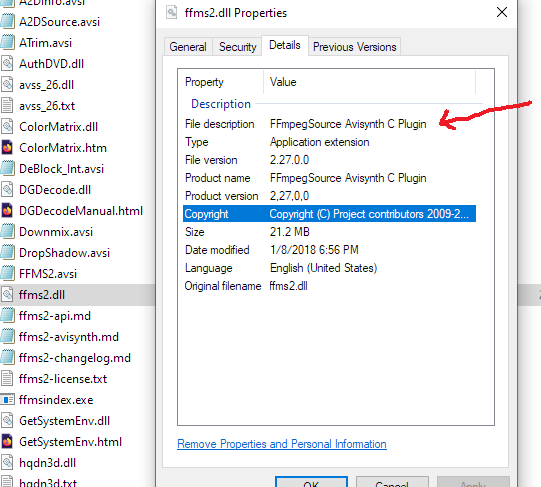This screenshot has width=541, height=487.
Task: Click the FFMS2.avsi script file icon
Action: (7, 274)
